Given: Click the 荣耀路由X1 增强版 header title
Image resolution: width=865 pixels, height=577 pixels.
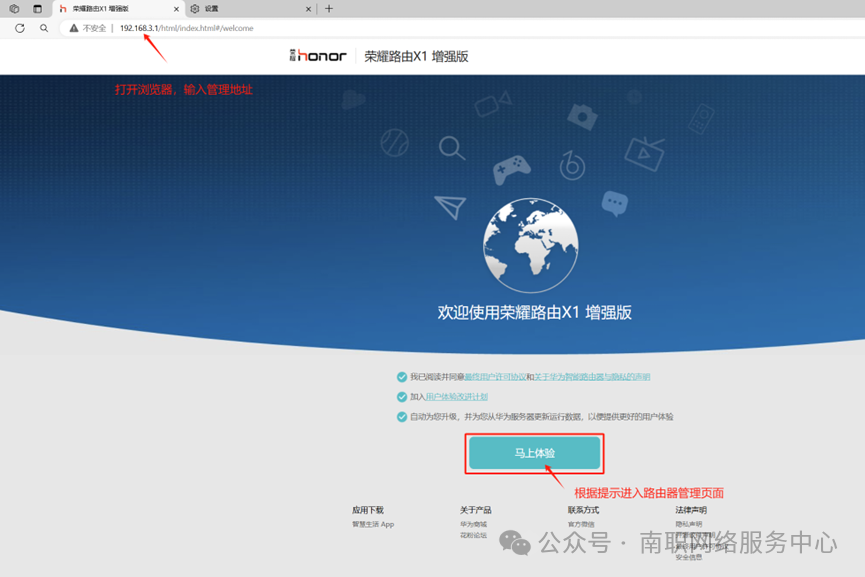Looking at the screenshot, I should coord(417,56).
